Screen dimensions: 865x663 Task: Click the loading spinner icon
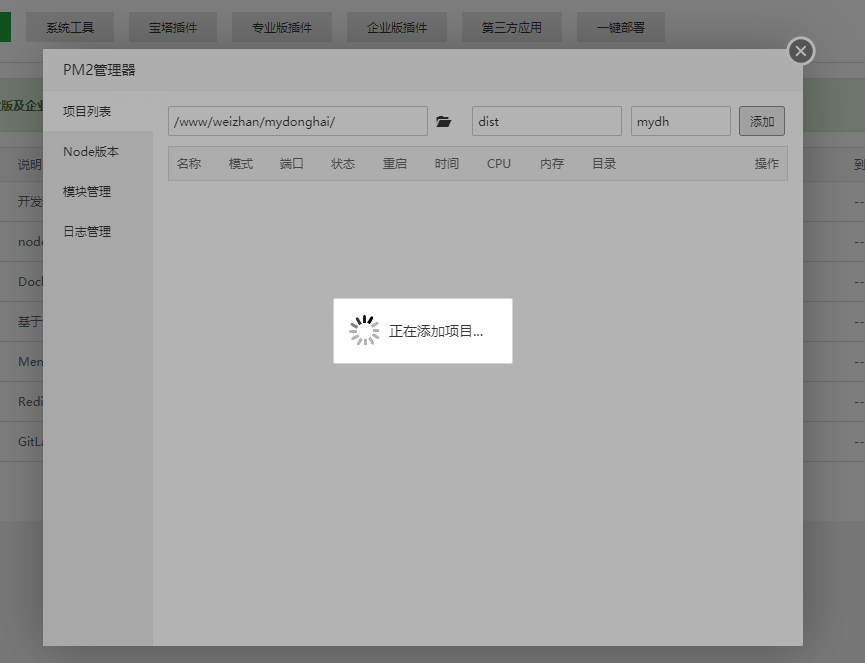tap(364, 331)
